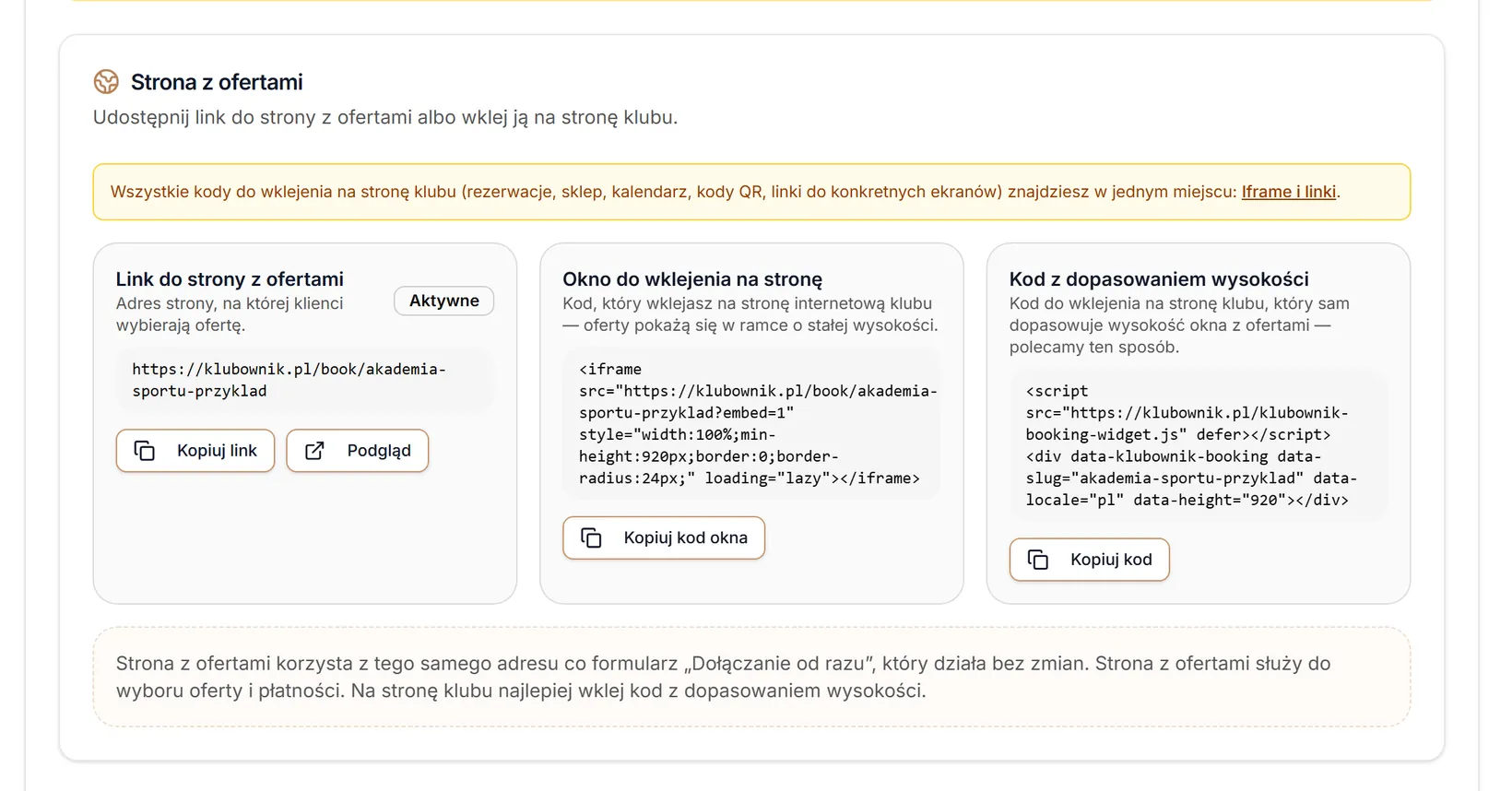Click Kopiuj kod under the script snippet
The width and height of the screenshot is (1512, 791).
tap(1090, 560)
